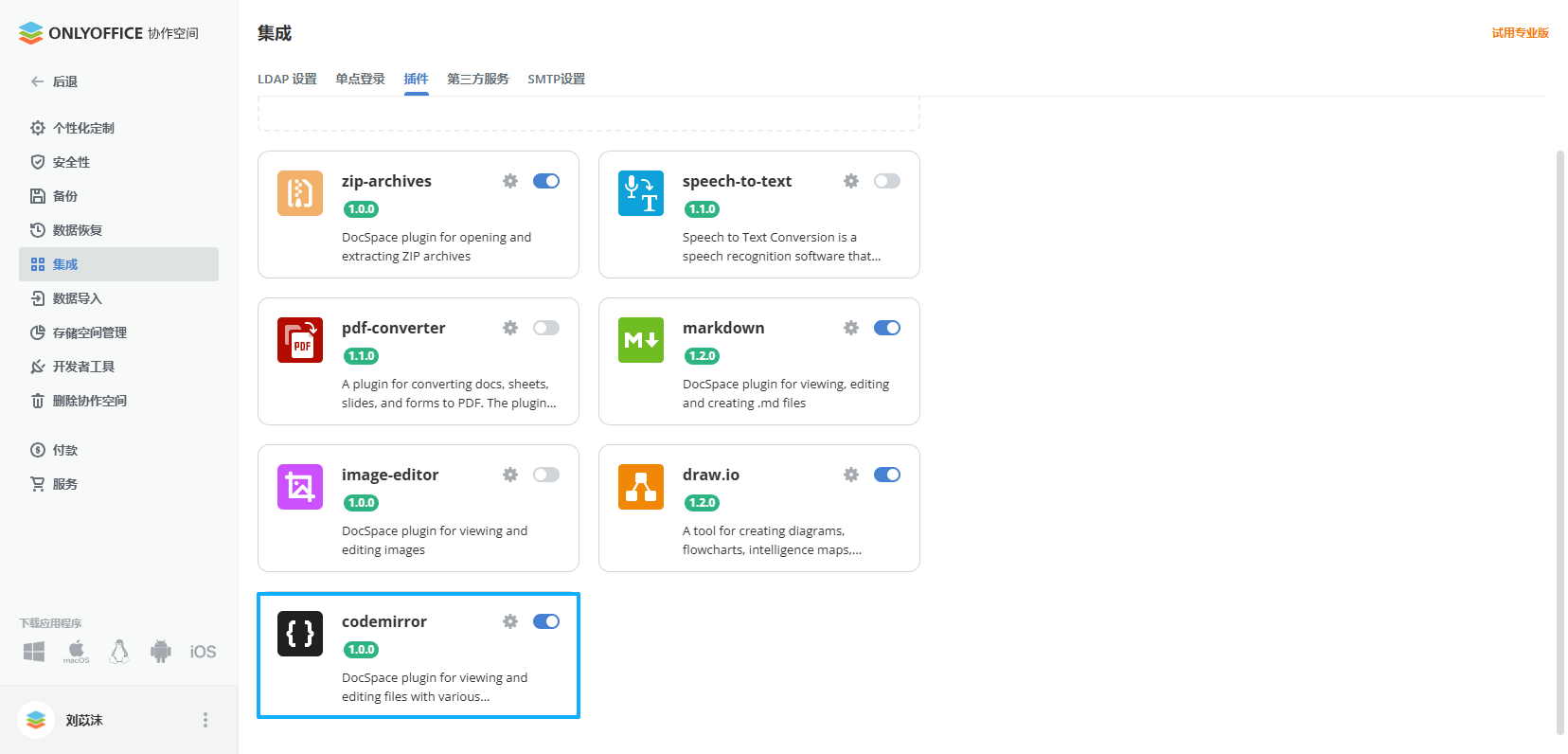Click the Windows app download icon

coord(34,652)
